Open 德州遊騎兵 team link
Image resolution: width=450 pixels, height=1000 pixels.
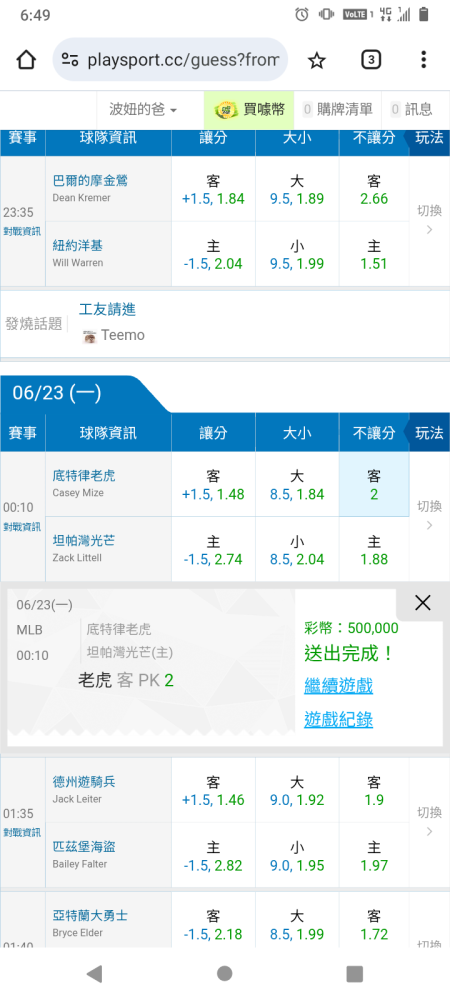tap(84, 782)
